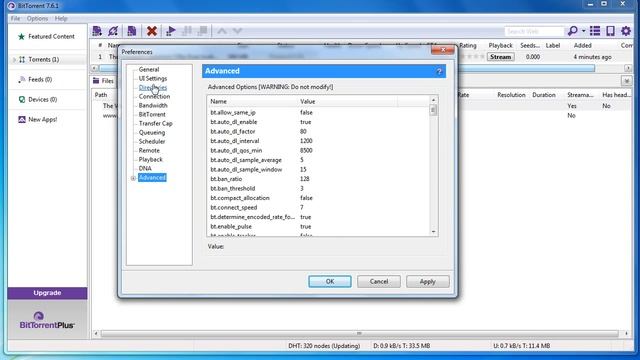
Task: Open the search provider dropdown arrow
Action: pos(583,31)
